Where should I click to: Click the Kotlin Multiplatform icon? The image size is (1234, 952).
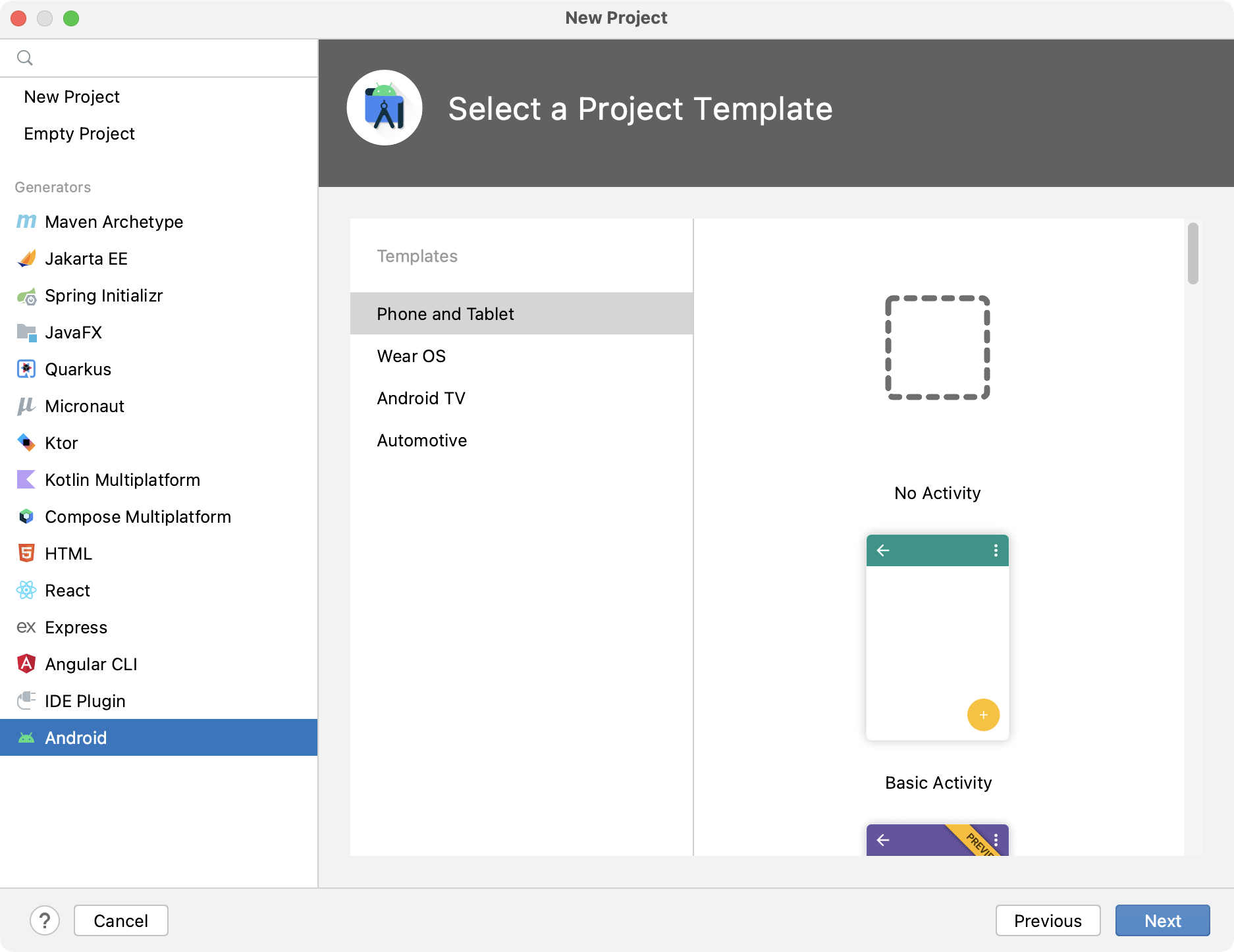tap(26, 479)
